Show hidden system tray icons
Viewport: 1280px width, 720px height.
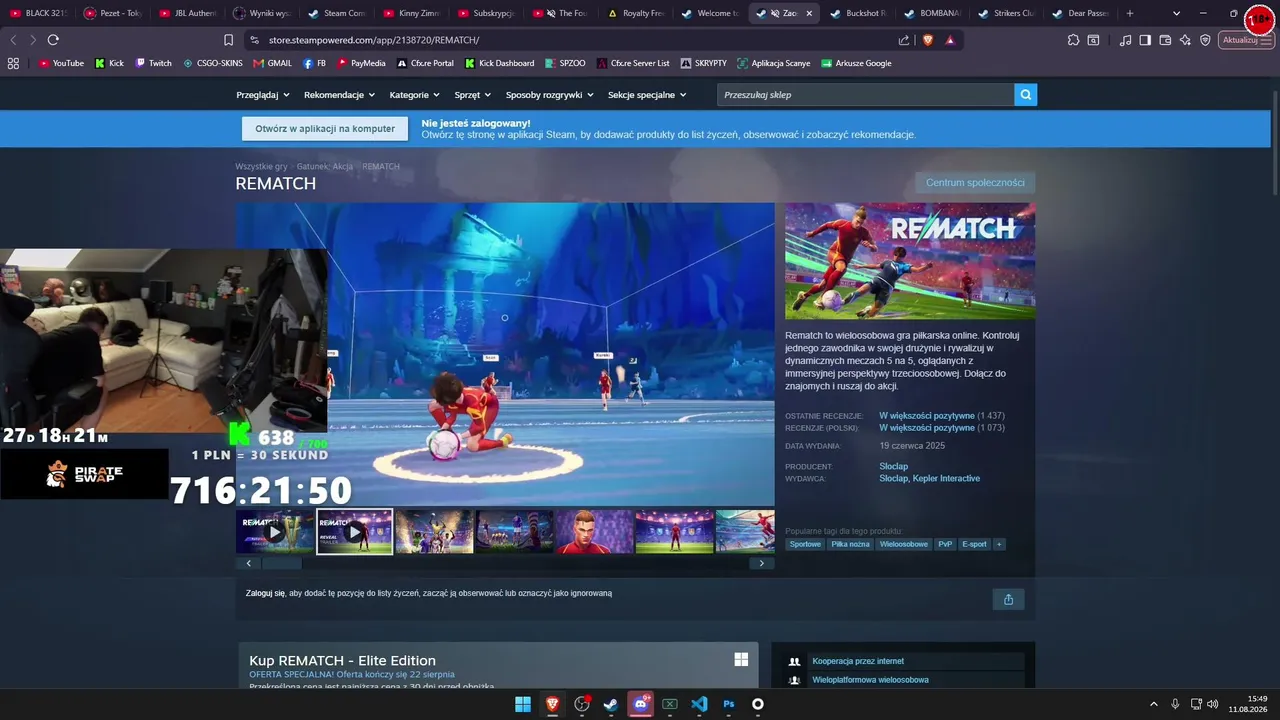[1153, 704]
